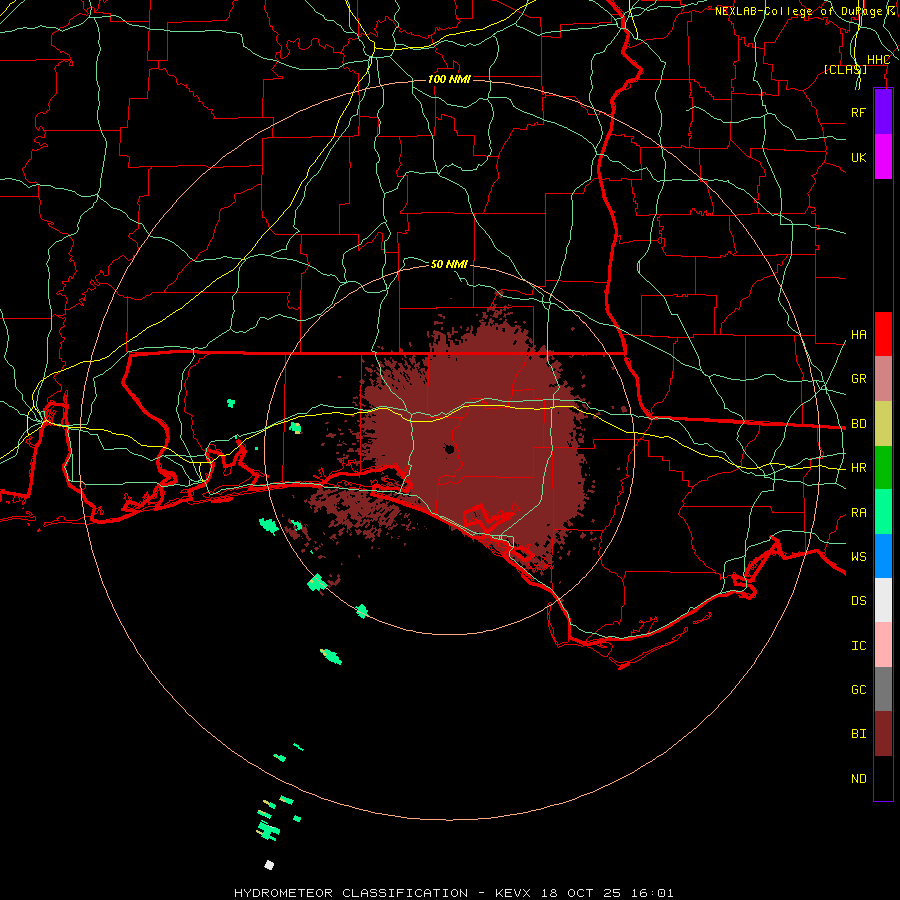Screen dimensions: 900x900
Task: Click the "HYDROMETEOR CLASSIFICATION" title text
Action: 351,893
